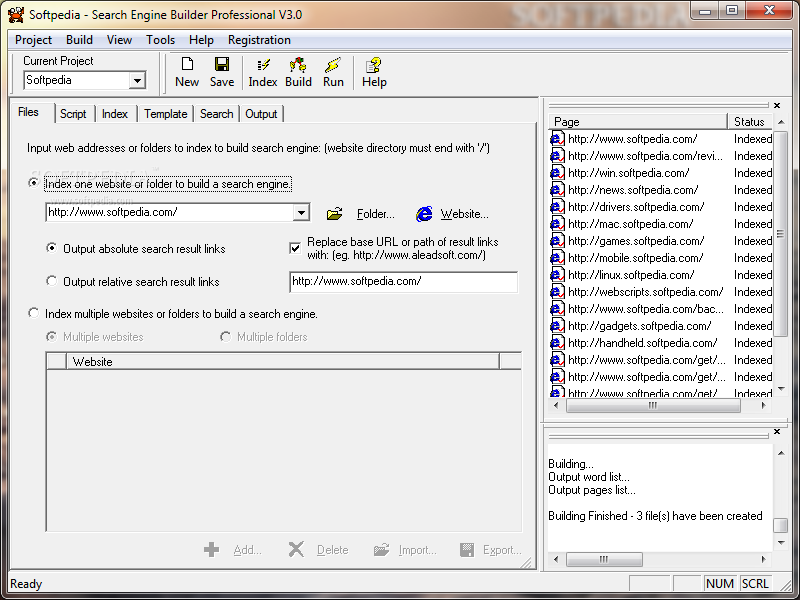Select the http://www.softpedia.com/bac... row

click(661, 309)
